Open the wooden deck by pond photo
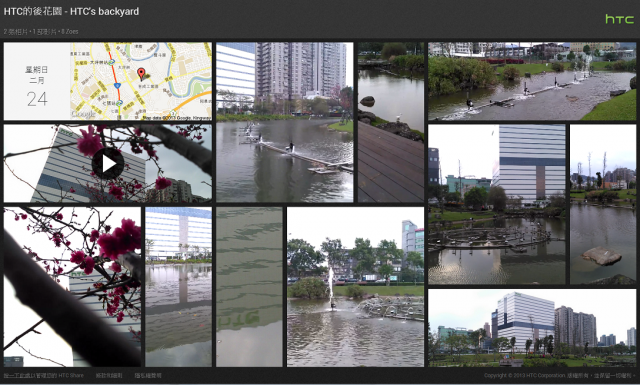The width and height of the screenshot is (640, 385). (391, 122)
